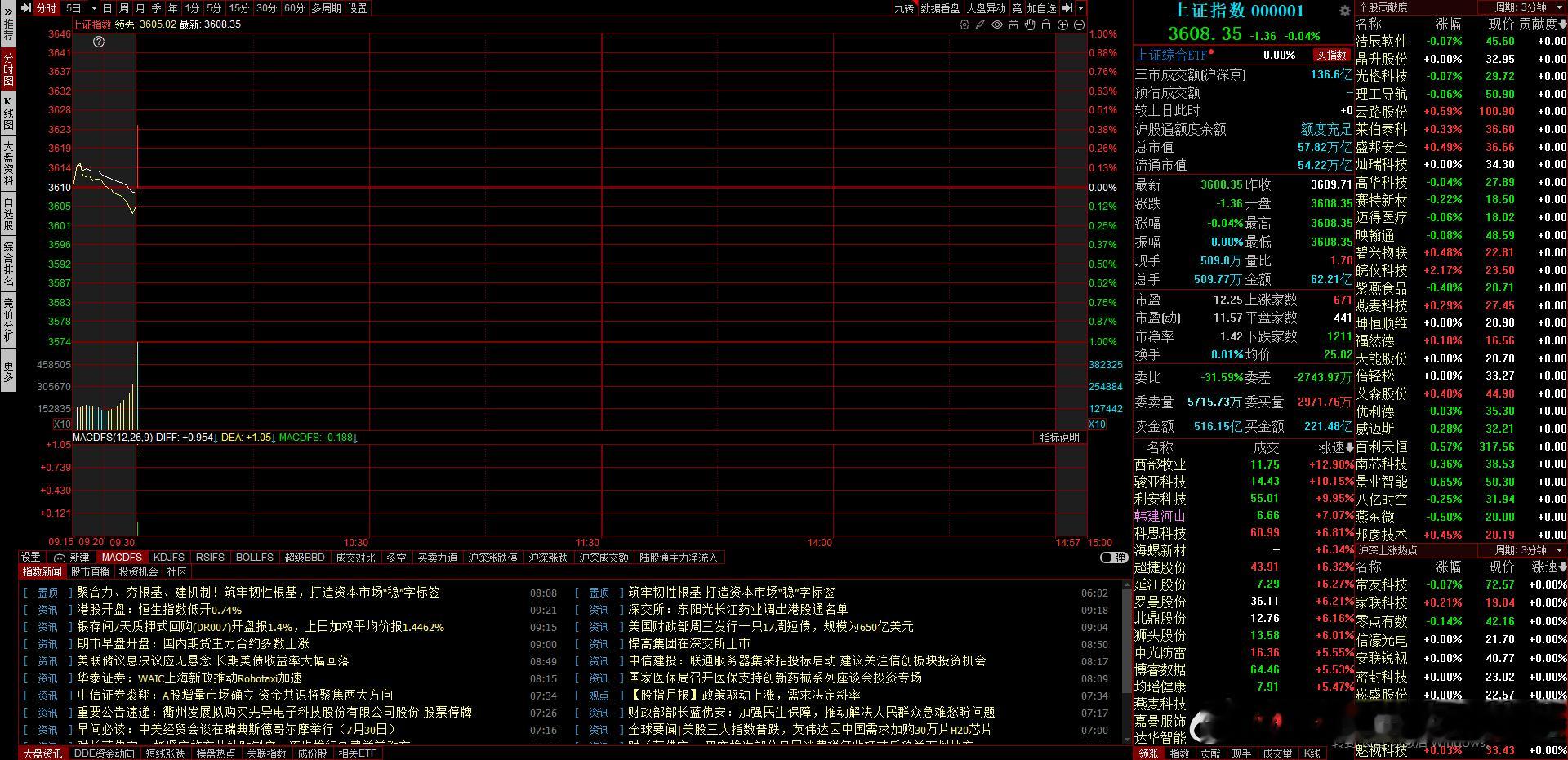Select the pencil drawing tool icon
Image resolution: width=1568 pixels, height=760 pixels.
pyautogui.click(x=981, y=25)
